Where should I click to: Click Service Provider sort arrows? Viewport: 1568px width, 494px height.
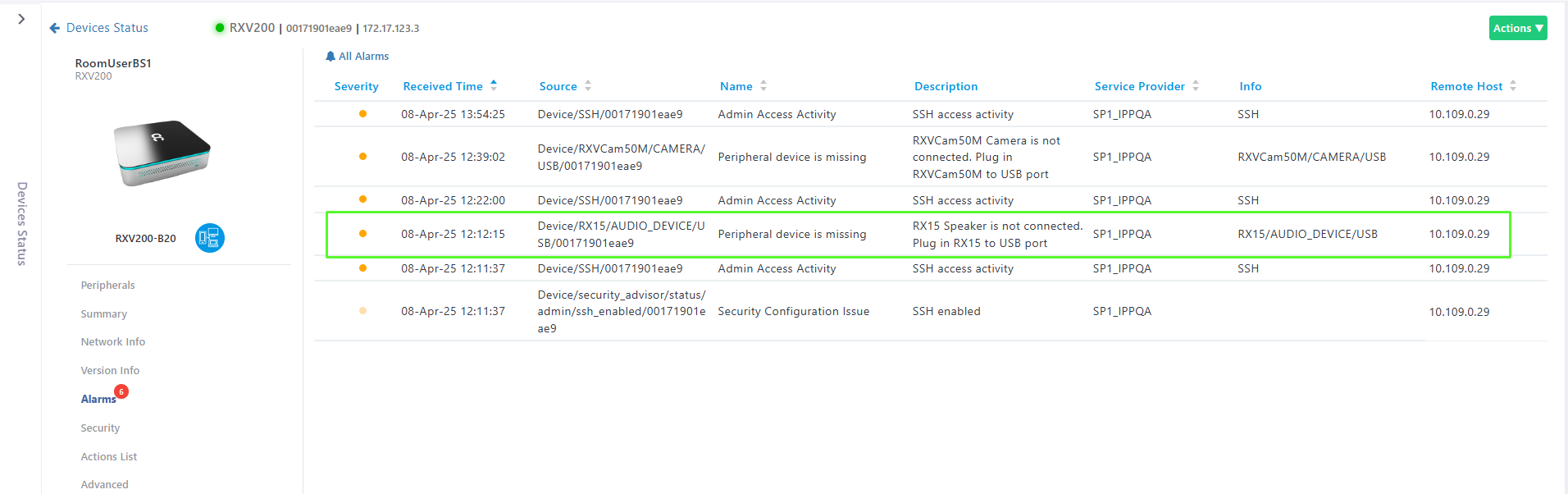(x=1196, y=86)
